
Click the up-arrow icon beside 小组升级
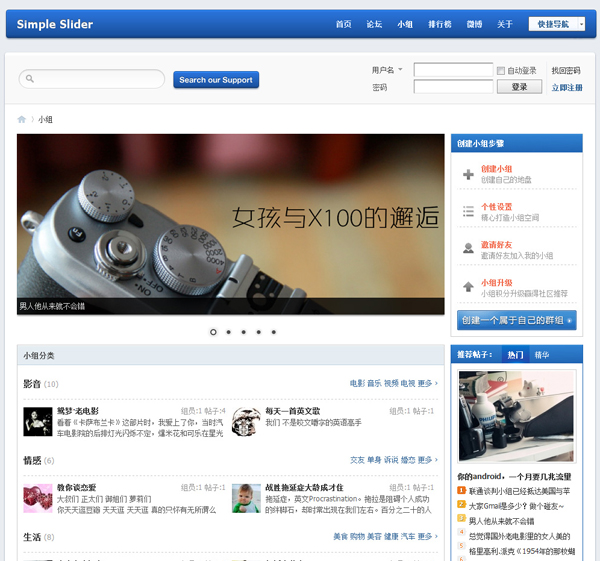pos(468,286)
